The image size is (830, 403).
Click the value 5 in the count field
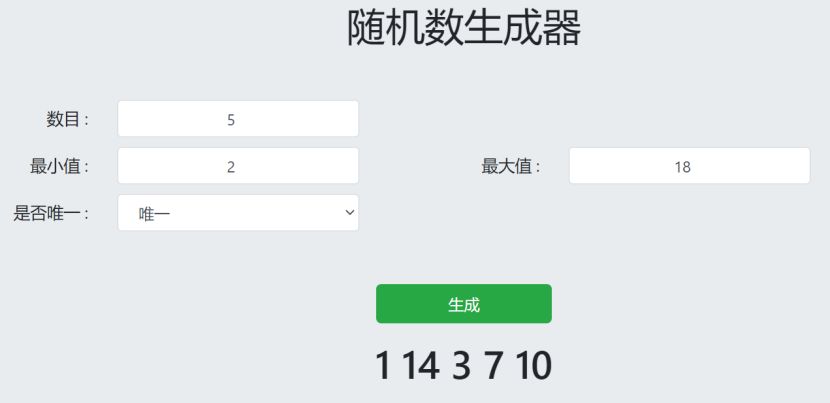pos(231,120)
